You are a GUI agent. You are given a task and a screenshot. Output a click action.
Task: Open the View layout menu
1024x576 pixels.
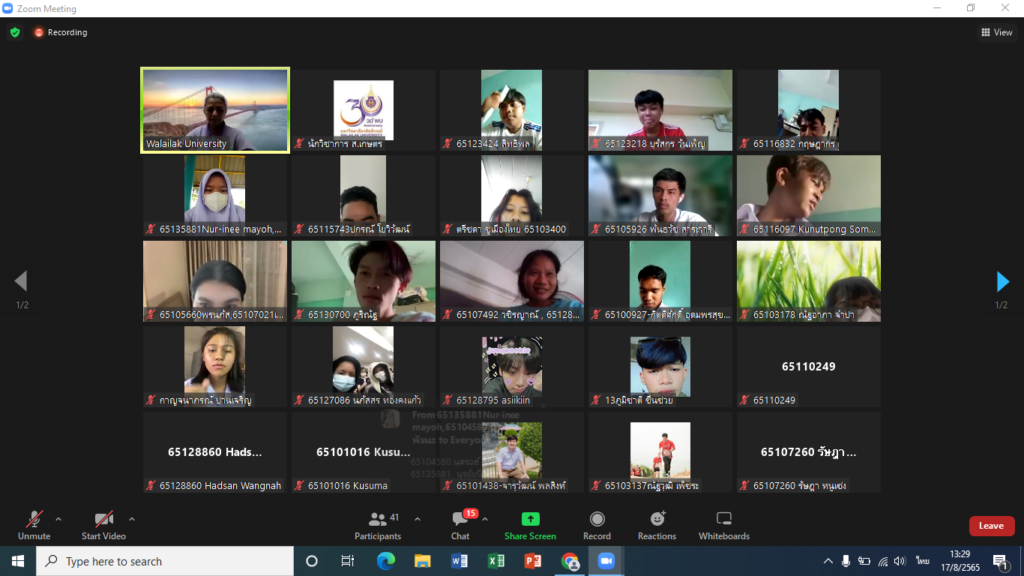pyautogui.click(x=996, y=32)
